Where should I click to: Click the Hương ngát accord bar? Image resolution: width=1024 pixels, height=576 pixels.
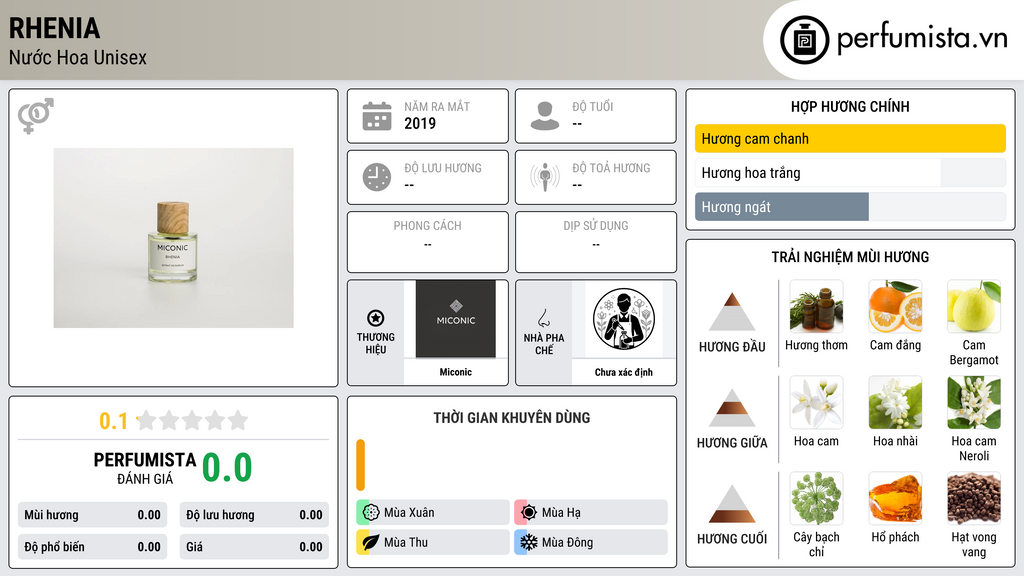tap(850, 207)
